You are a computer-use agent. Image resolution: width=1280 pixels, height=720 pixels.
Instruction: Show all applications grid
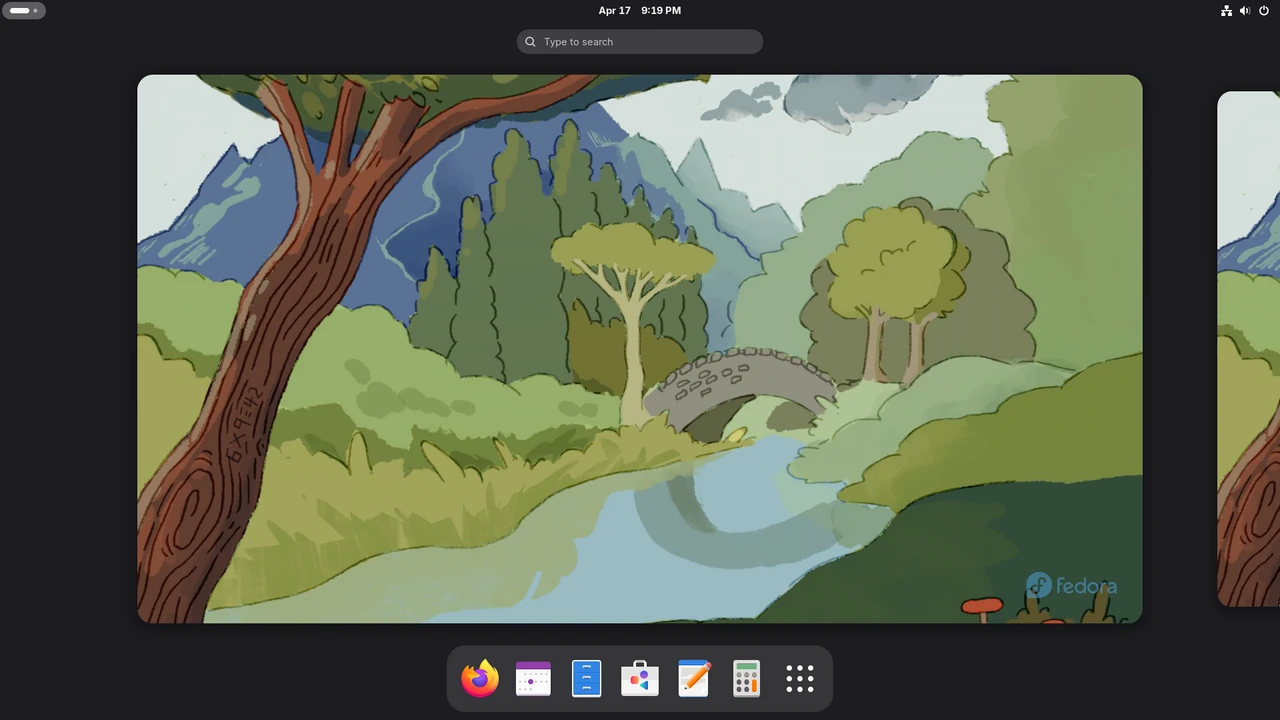click(x=800, y=679)
